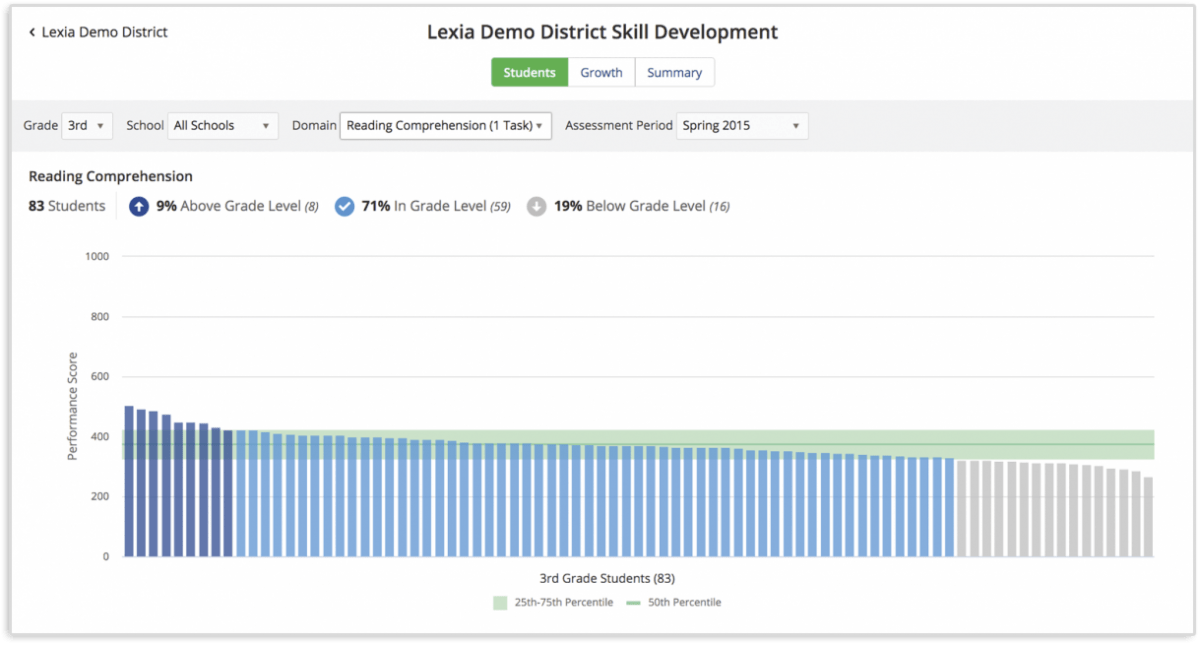Switch to the Students tab
1200x645 pixels.
click(529, 72)
